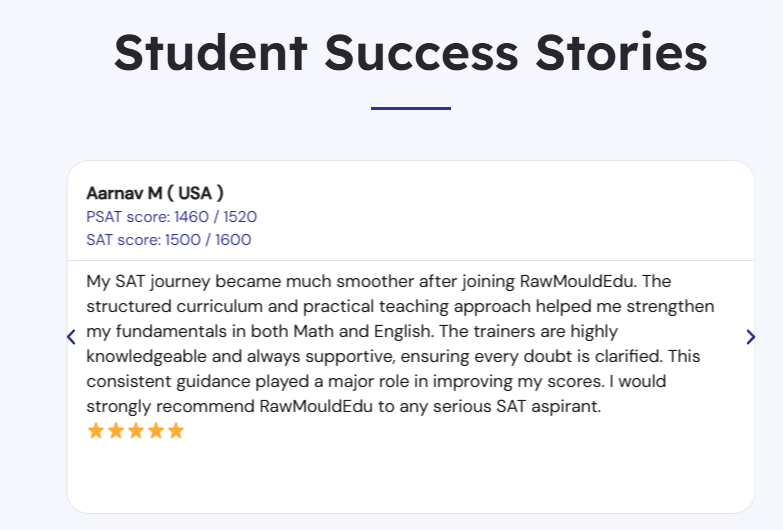The height and width of the screenshot is (530, 783).
Task: Click the blue divider line under the heading
Action: [410, 108]
